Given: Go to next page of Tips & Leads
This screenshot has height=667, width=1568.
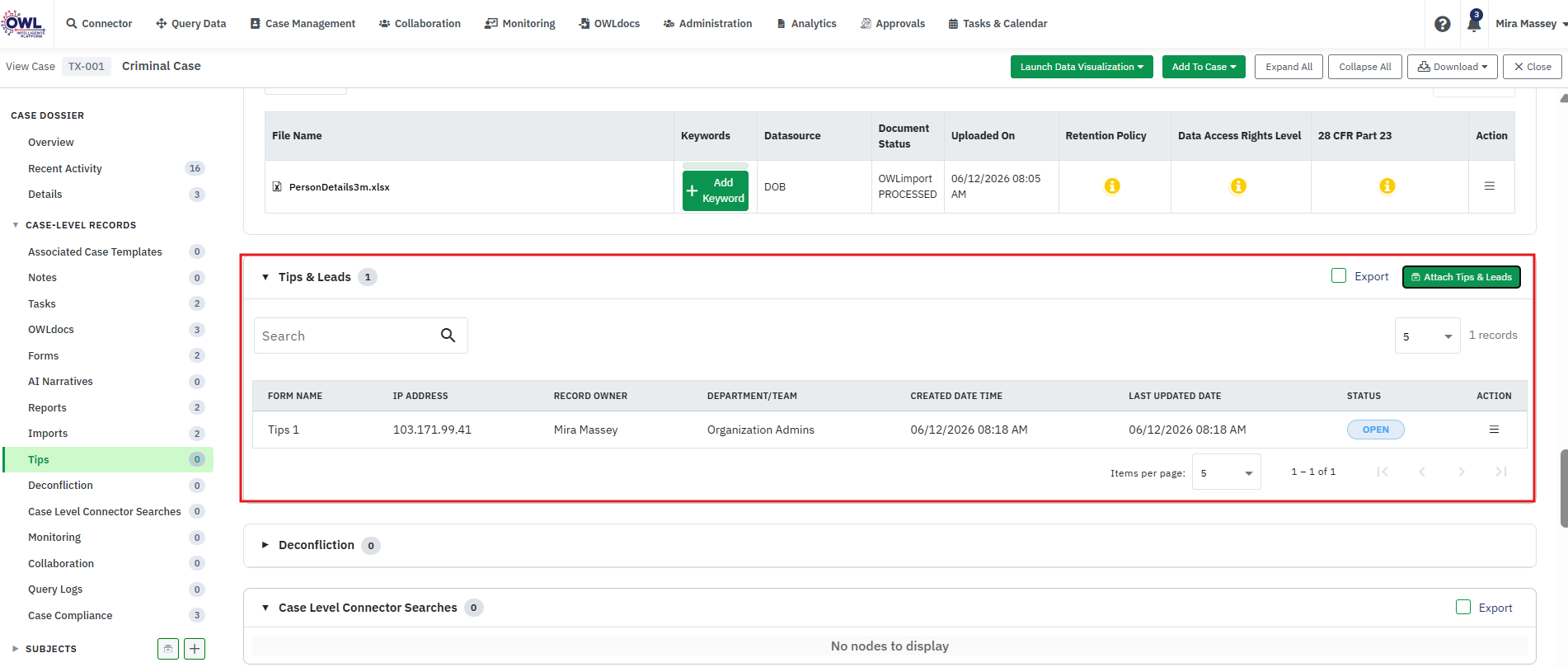Looking at the screenshot, I should click(1462, 472).
